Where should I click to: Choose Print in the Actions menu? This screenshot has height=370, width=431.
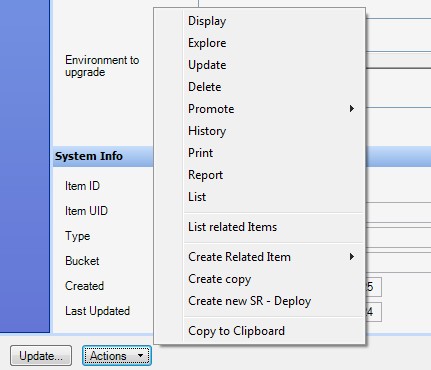click(259, 153)
